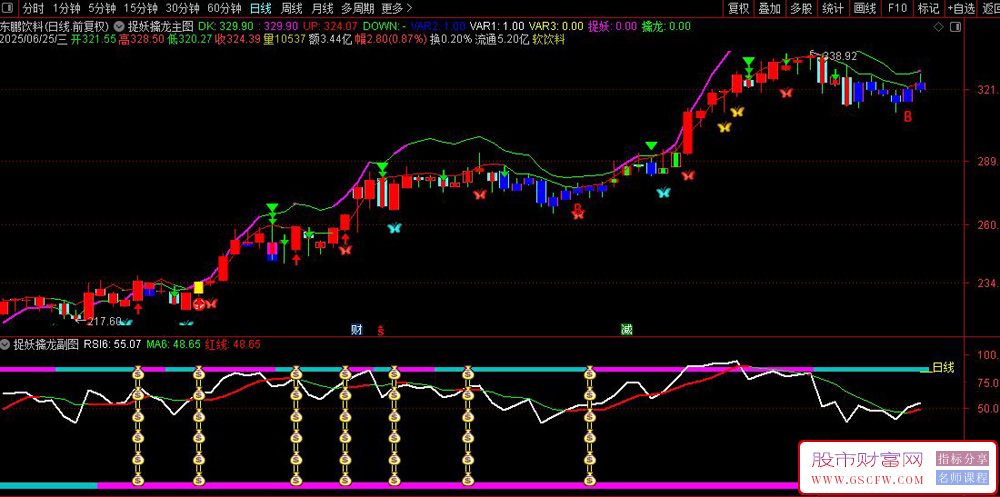Open the 捉妖擒龙主图 indicator dropdown arrow
This screenshot has height=497, width=1000.
pyautogui.click(x=119, y=27)
